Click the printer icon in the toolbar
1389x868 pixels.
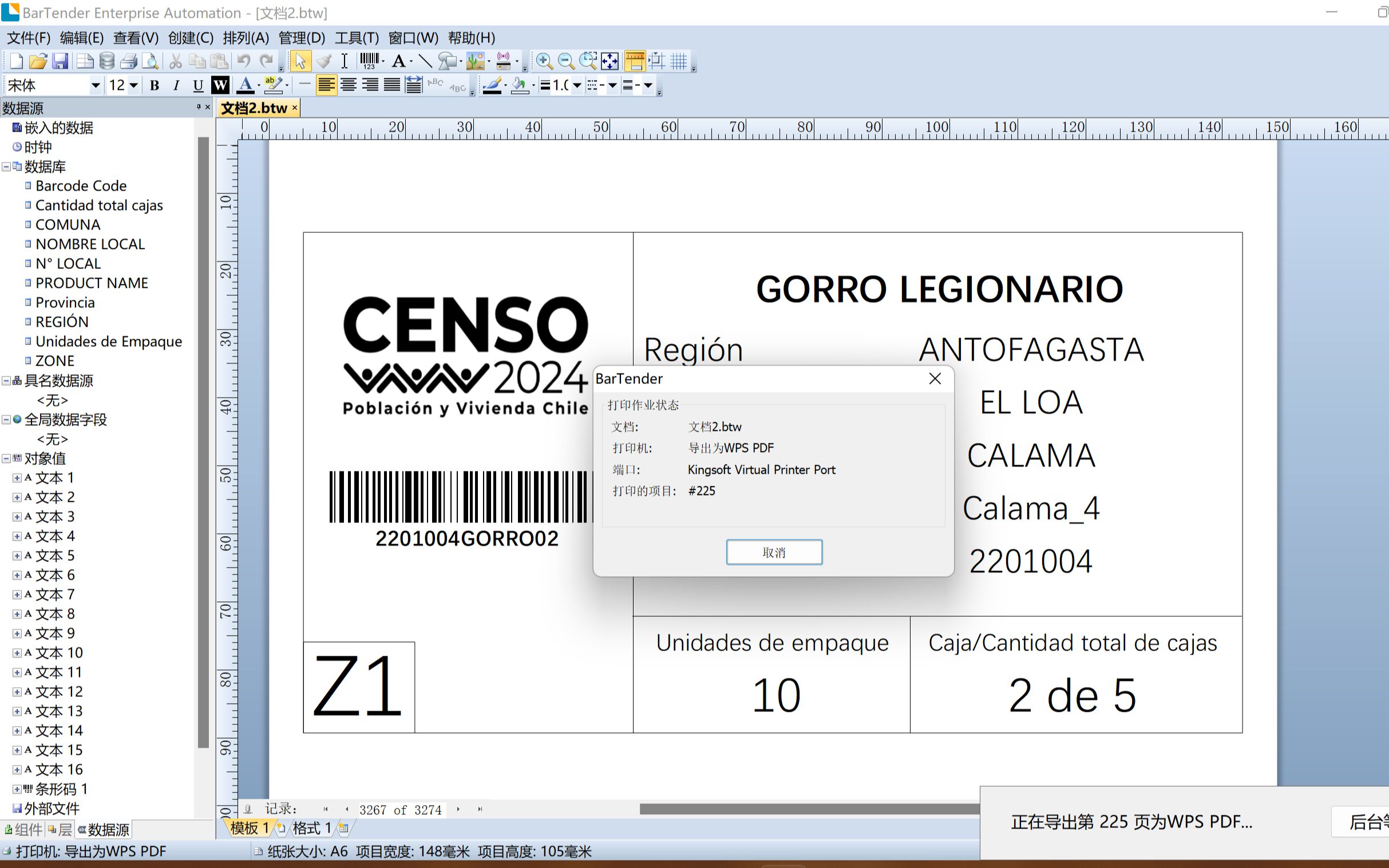(129, 61)
